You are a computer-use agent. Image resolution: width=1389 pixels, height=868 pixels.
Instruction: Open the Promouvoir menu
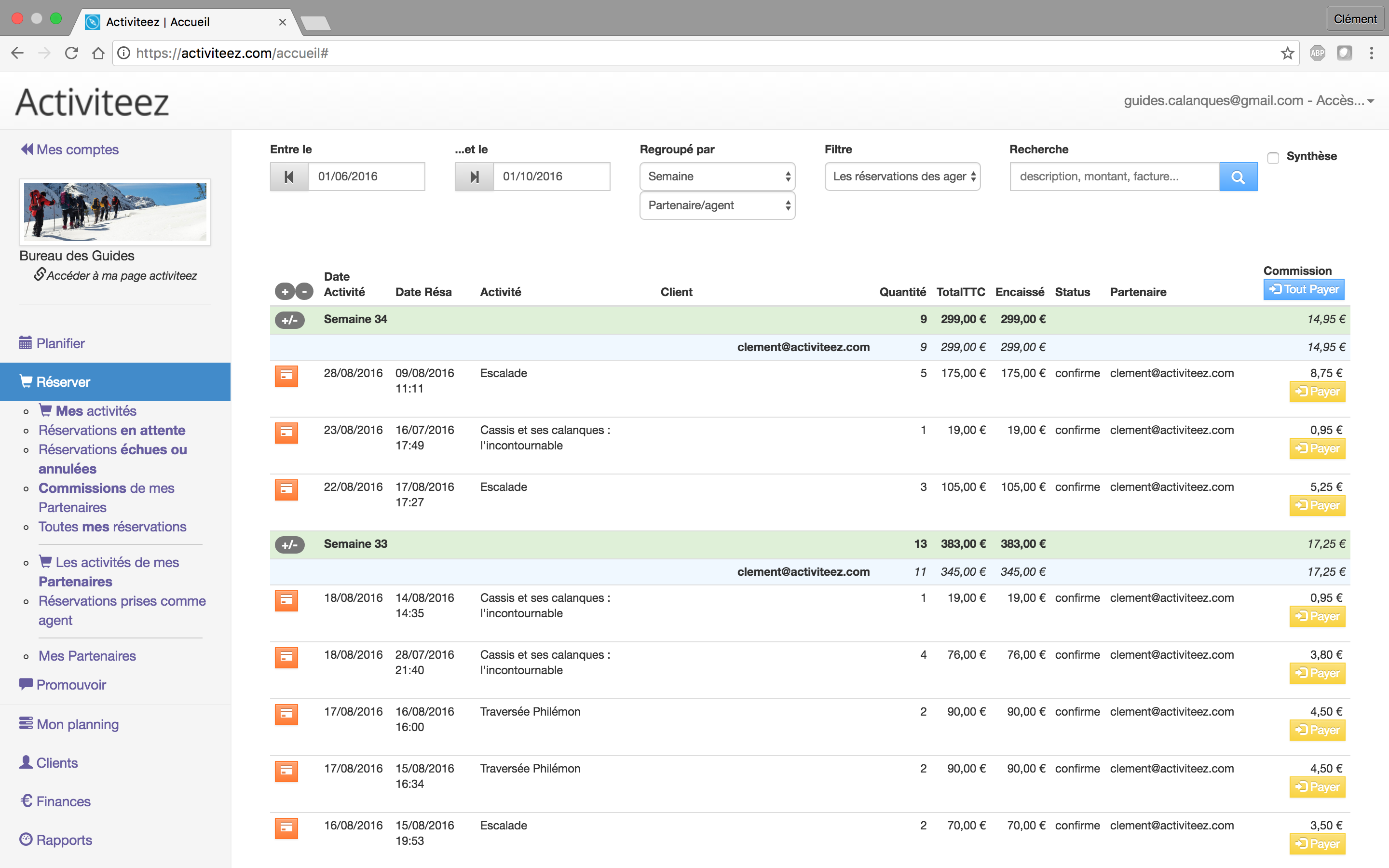(x=63, y=685)
